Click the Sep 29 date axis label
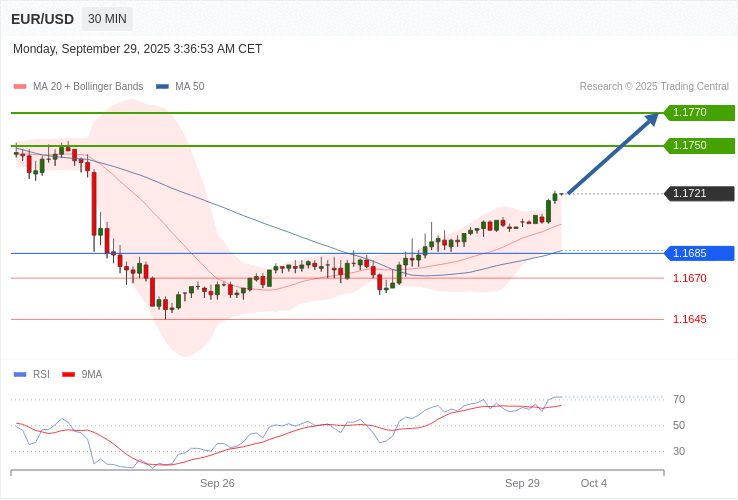738x500 pixels. pyautogui.click(x=522, y=483)
